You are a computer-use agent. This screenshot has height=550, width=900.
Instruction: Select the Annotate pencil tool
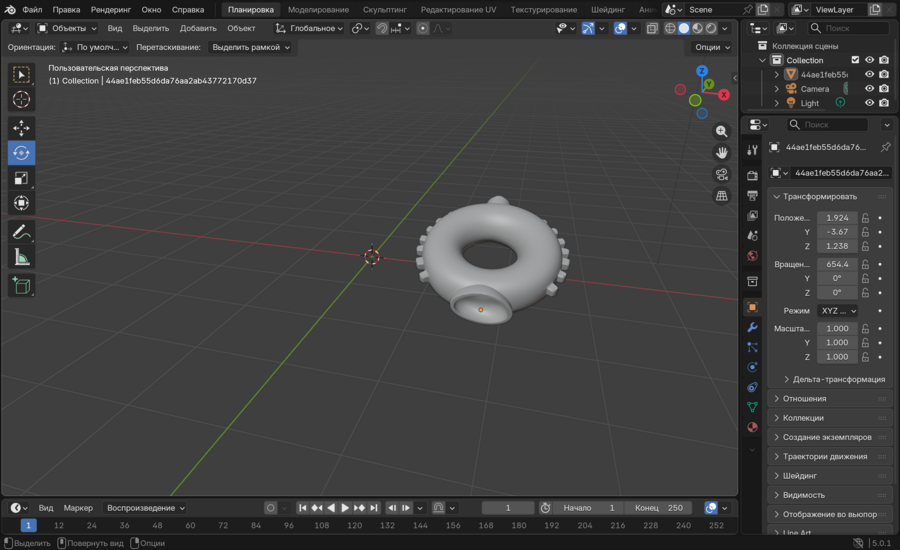(x=21, y=232)
